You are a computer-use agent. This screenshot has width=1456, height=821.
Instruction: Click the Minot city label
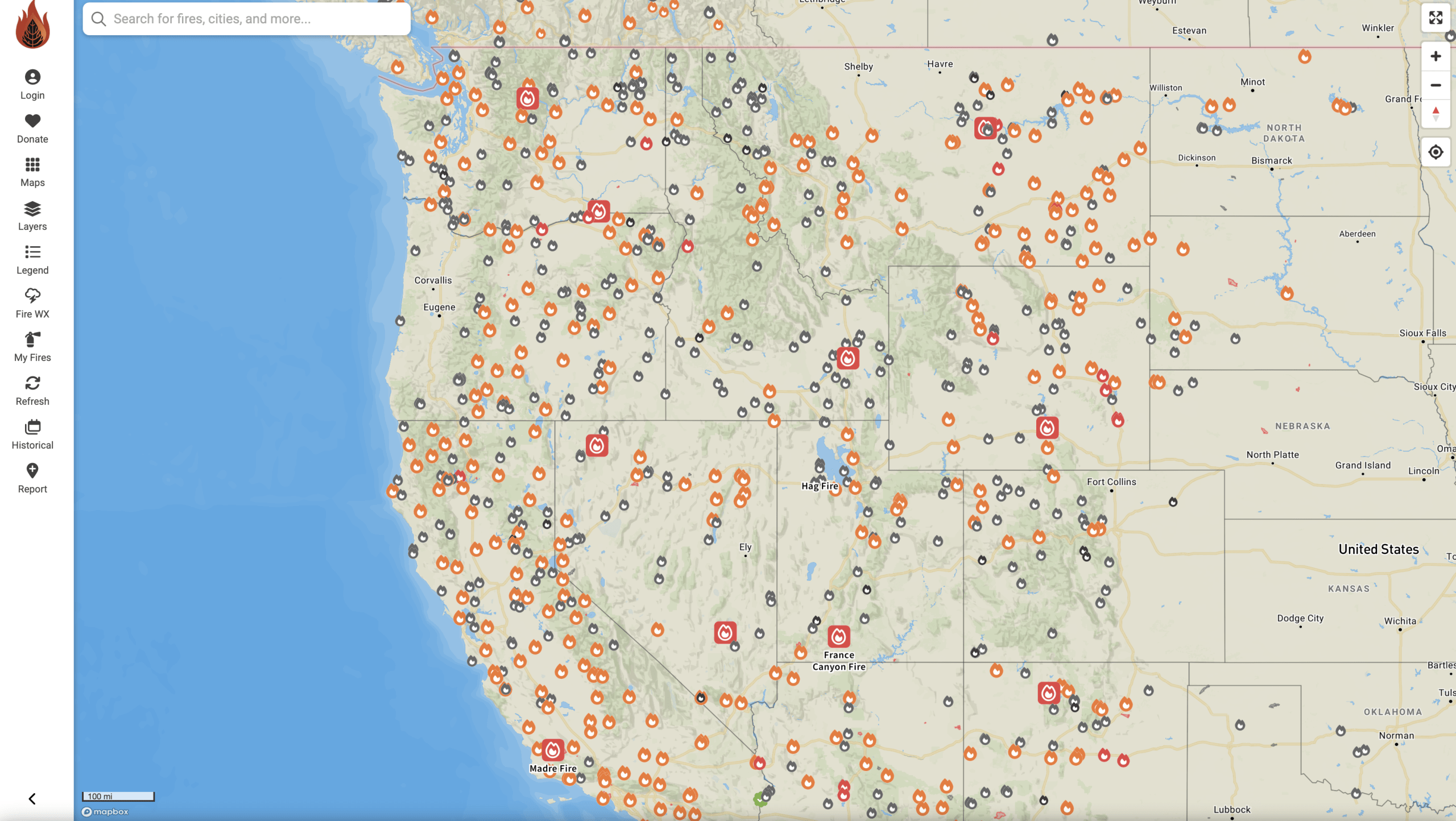(1252, 82)
